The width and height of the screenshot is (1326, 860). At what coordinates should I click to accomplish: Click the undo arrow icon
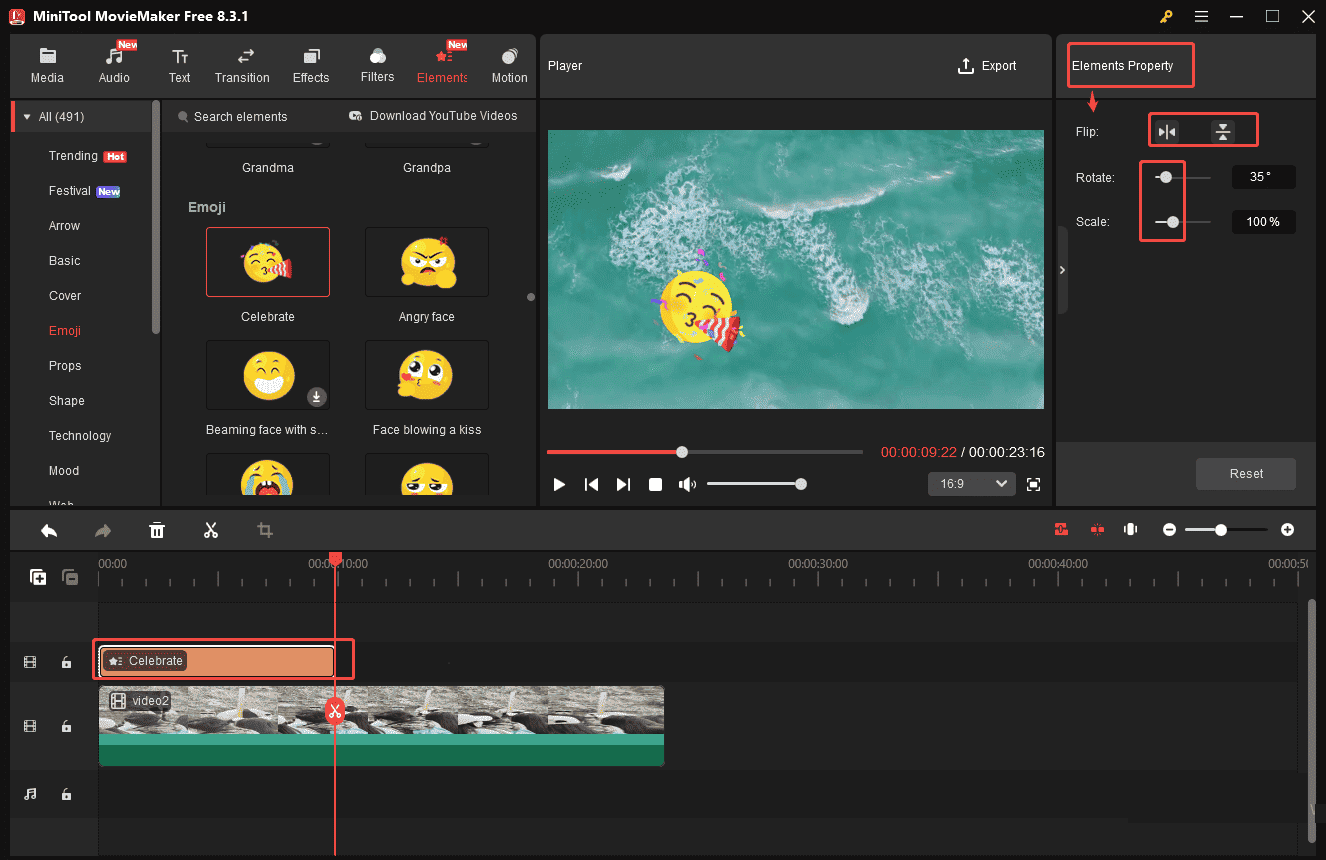49,530
